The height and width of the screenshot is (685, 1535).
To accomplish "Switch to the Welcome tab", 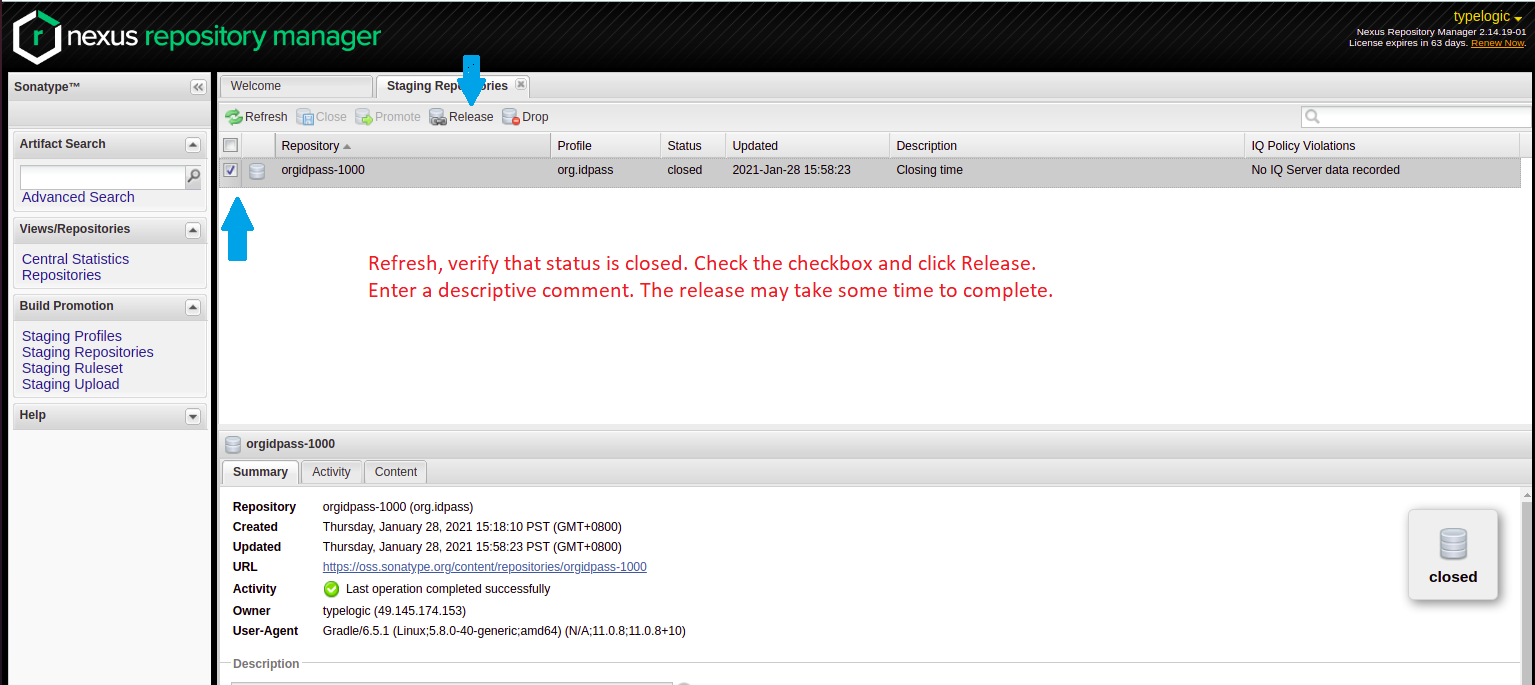I will [x=296, y=86].
